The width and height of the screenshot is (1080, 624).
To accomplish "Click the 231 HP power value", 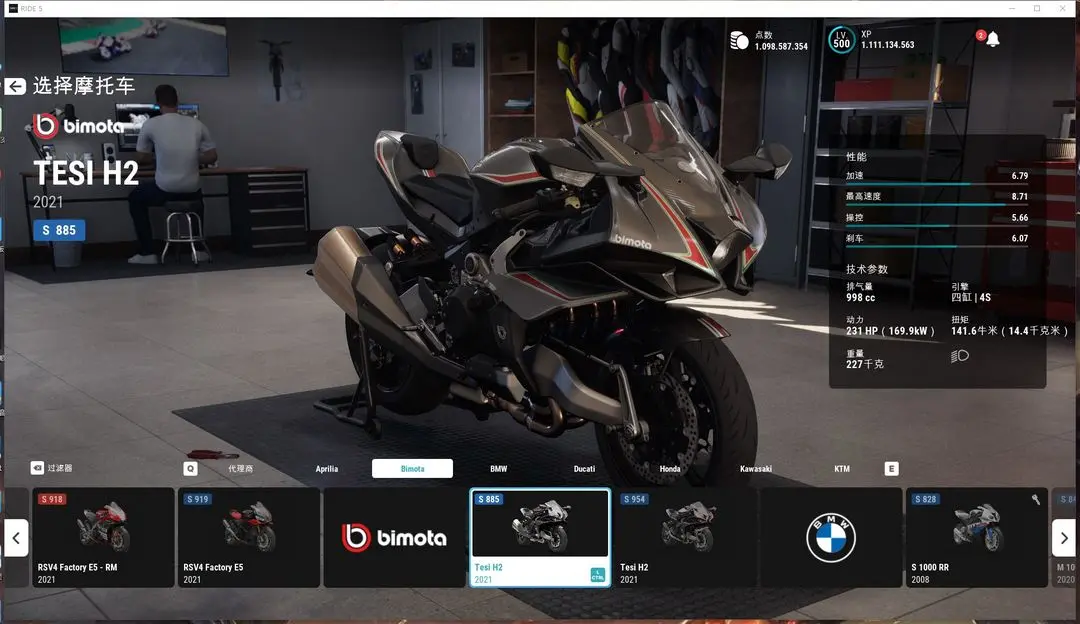I will [890, 331].
